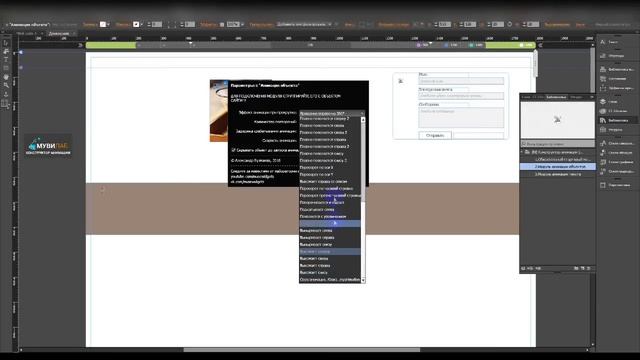Open the Состояния panel icon
This screenshot has height=360, width=640.
click(x=603, y=78)
